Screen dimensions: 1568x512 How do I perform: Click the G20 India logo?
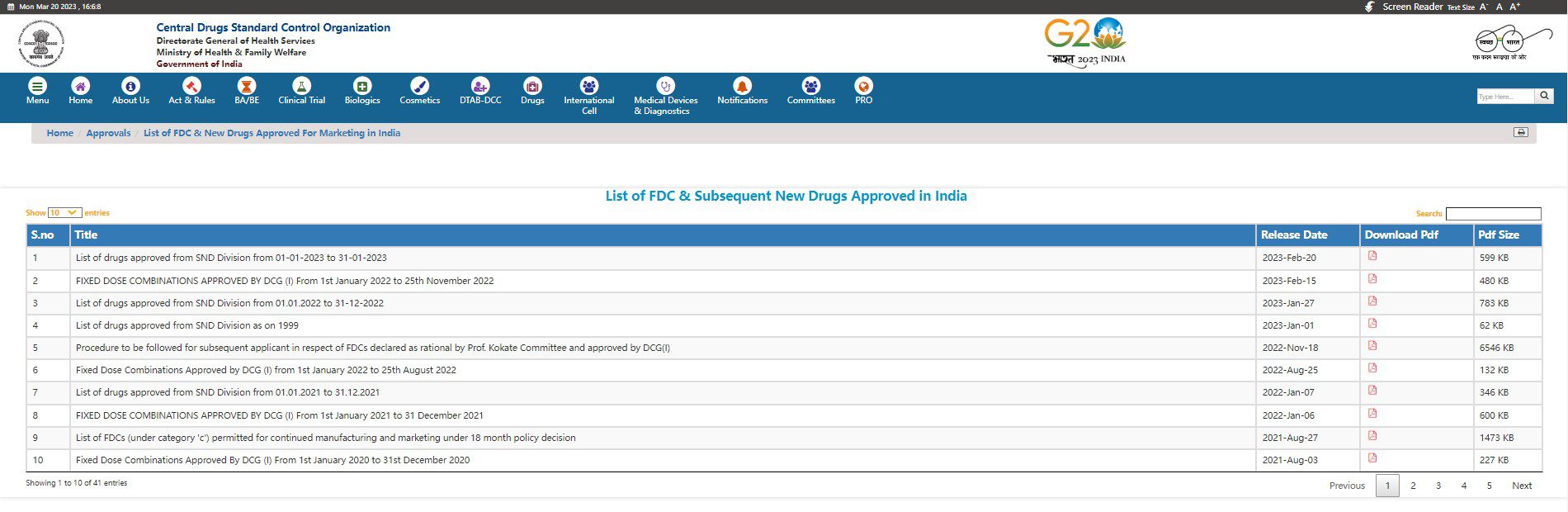pos(1085,41)
